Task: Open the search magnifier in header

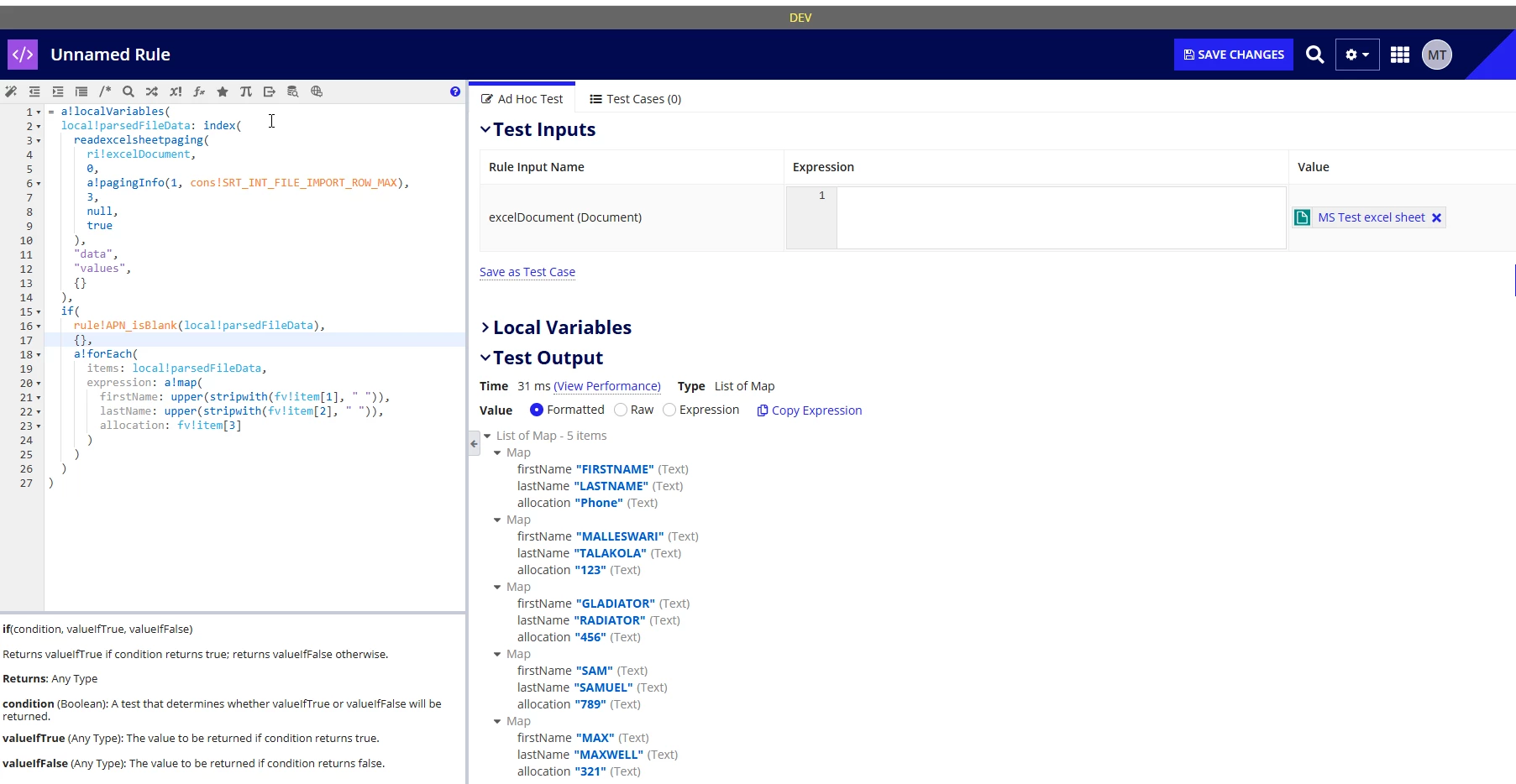Action: tap(1315, 55)
